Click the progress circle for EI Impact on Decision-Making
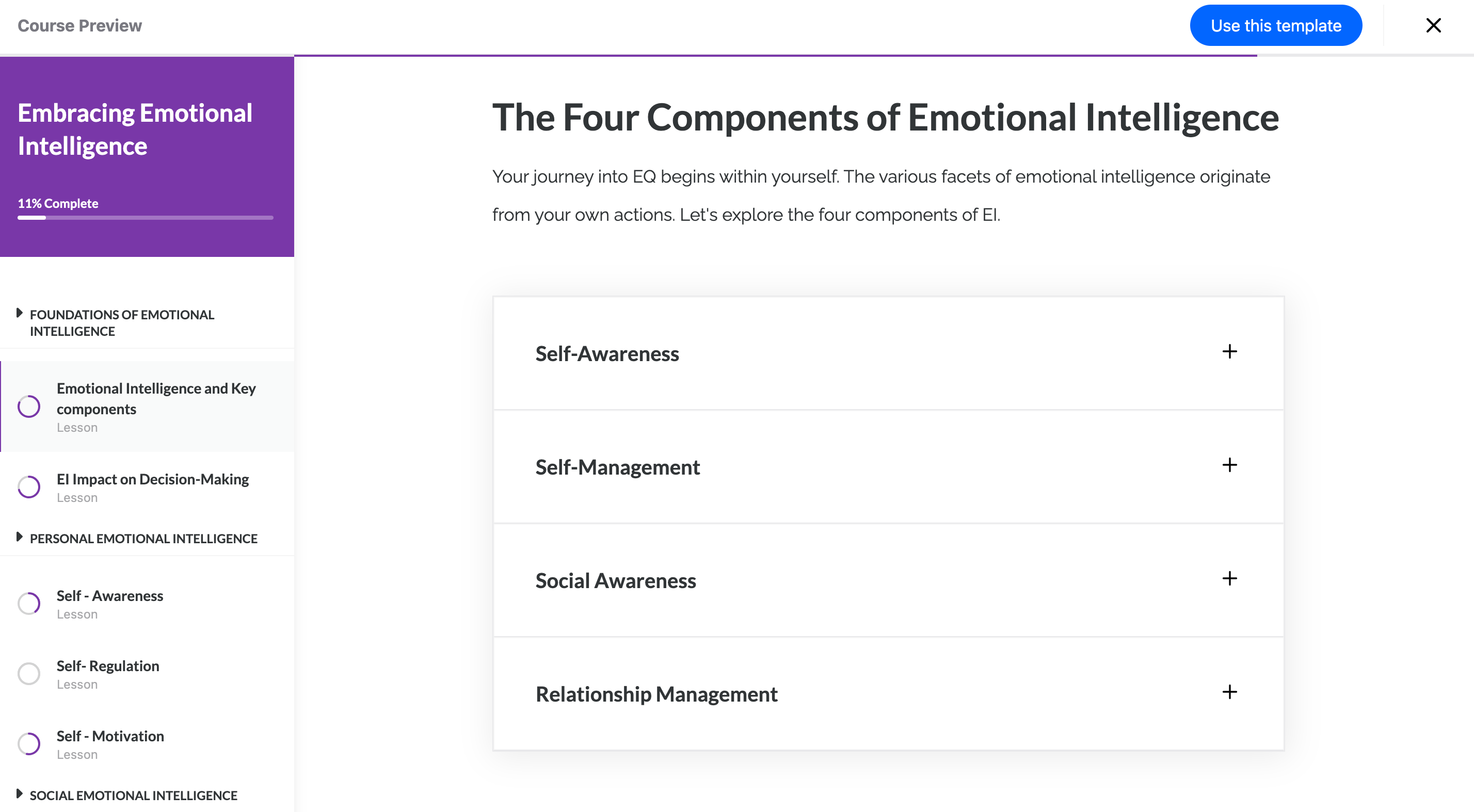The height and width of the screenshot is (812, 1474). (28, 486)
